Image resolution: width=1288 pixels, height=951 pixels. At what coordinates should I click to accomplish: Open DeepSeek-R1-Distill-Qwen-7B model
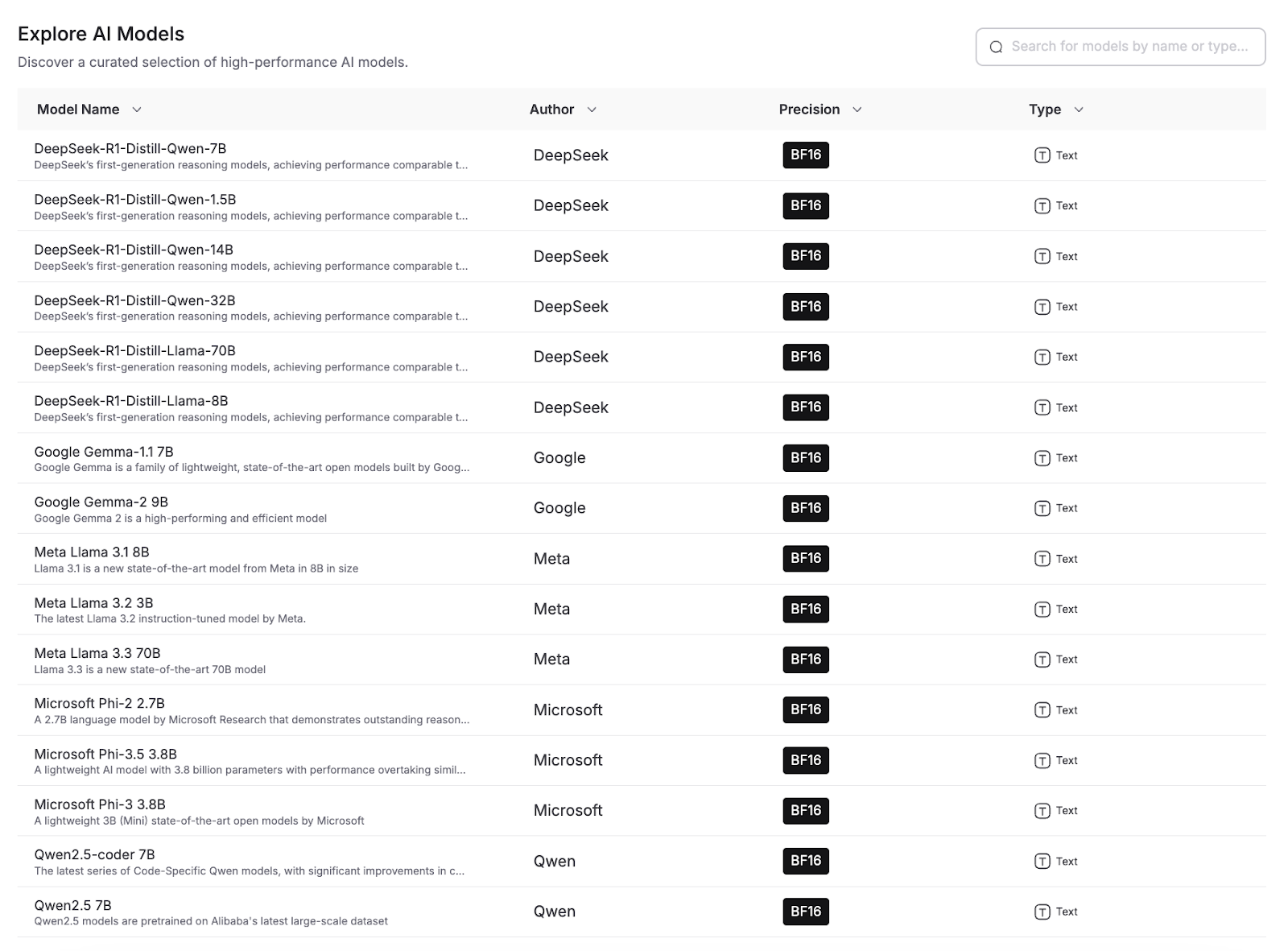click(x=130, y=148)
